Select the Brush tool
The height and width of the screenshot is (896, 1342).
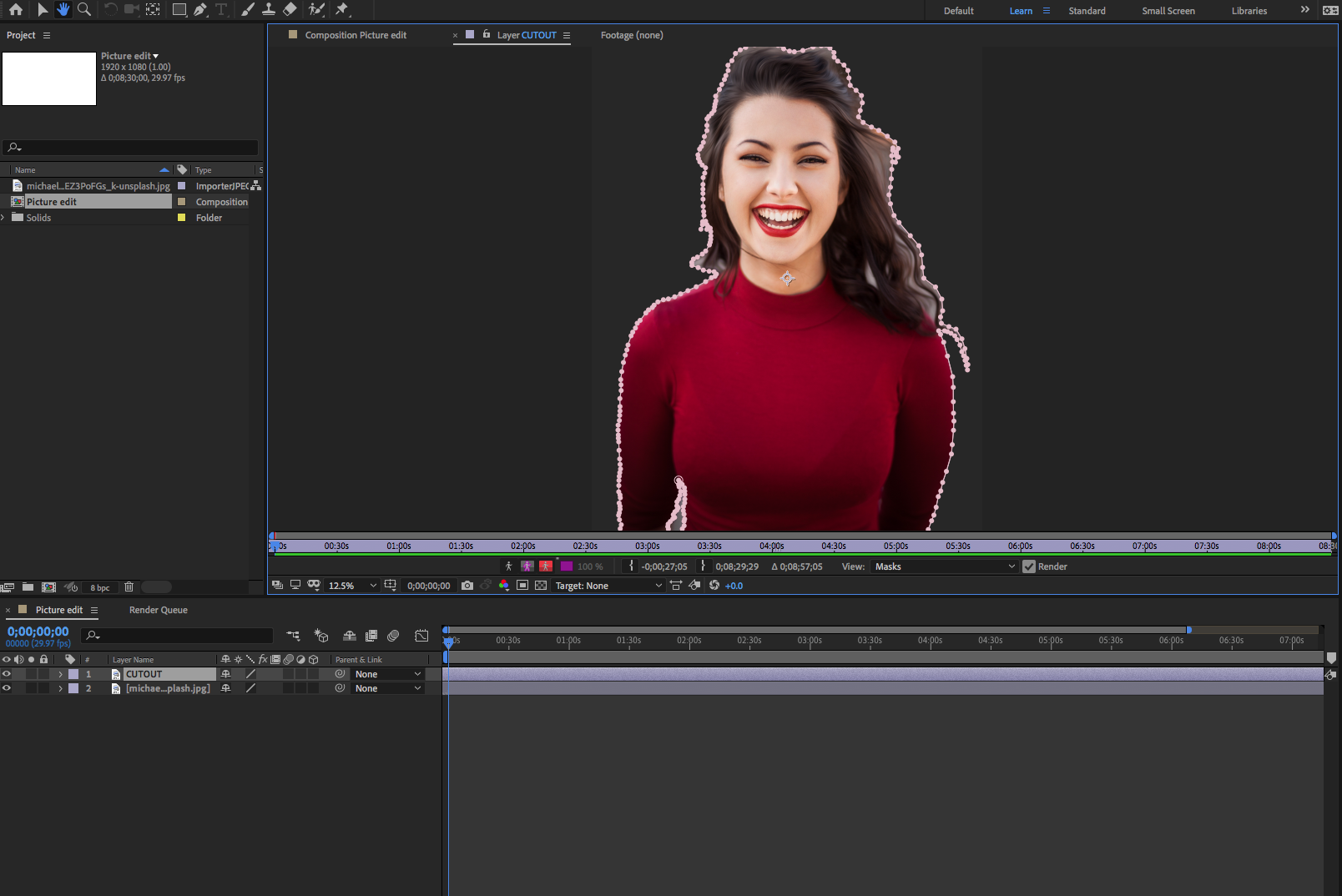click(248, 10)
